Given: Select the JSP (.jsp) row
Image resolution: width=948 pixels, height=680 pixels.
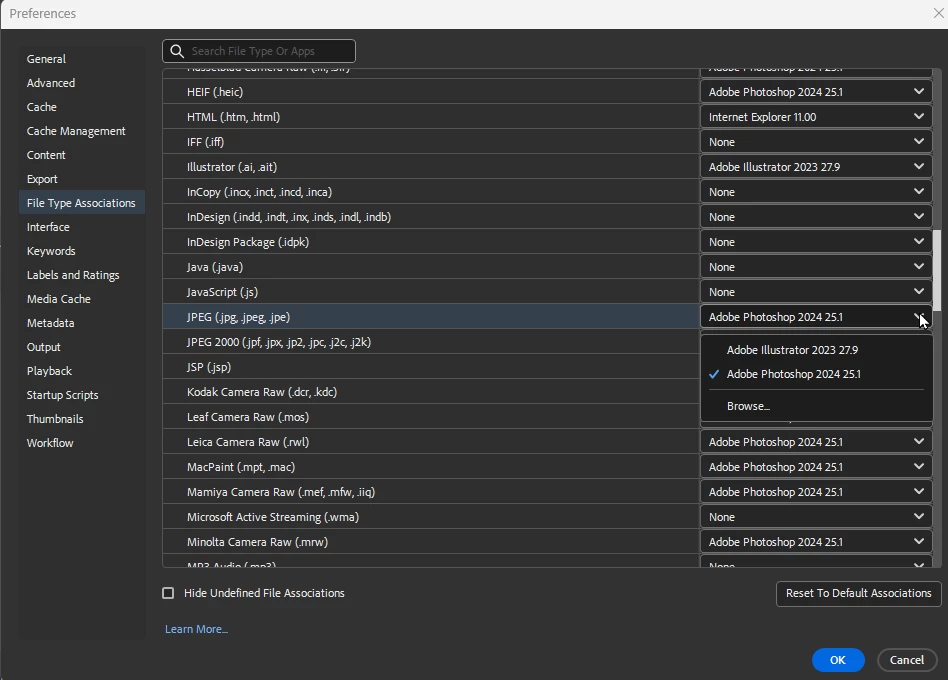Looking at the screenshot, I should tap(430, 367).
